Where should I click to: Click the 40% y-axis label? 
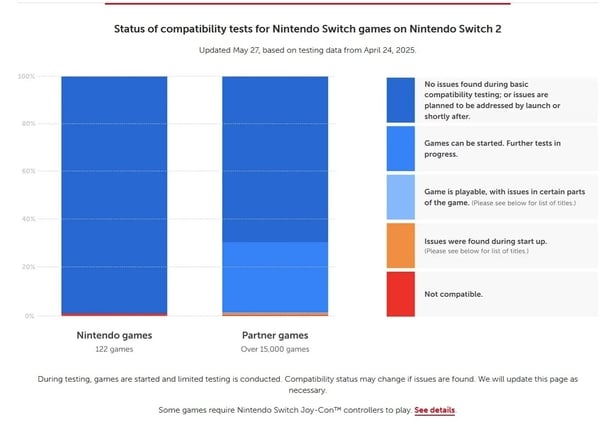[28, 219]
